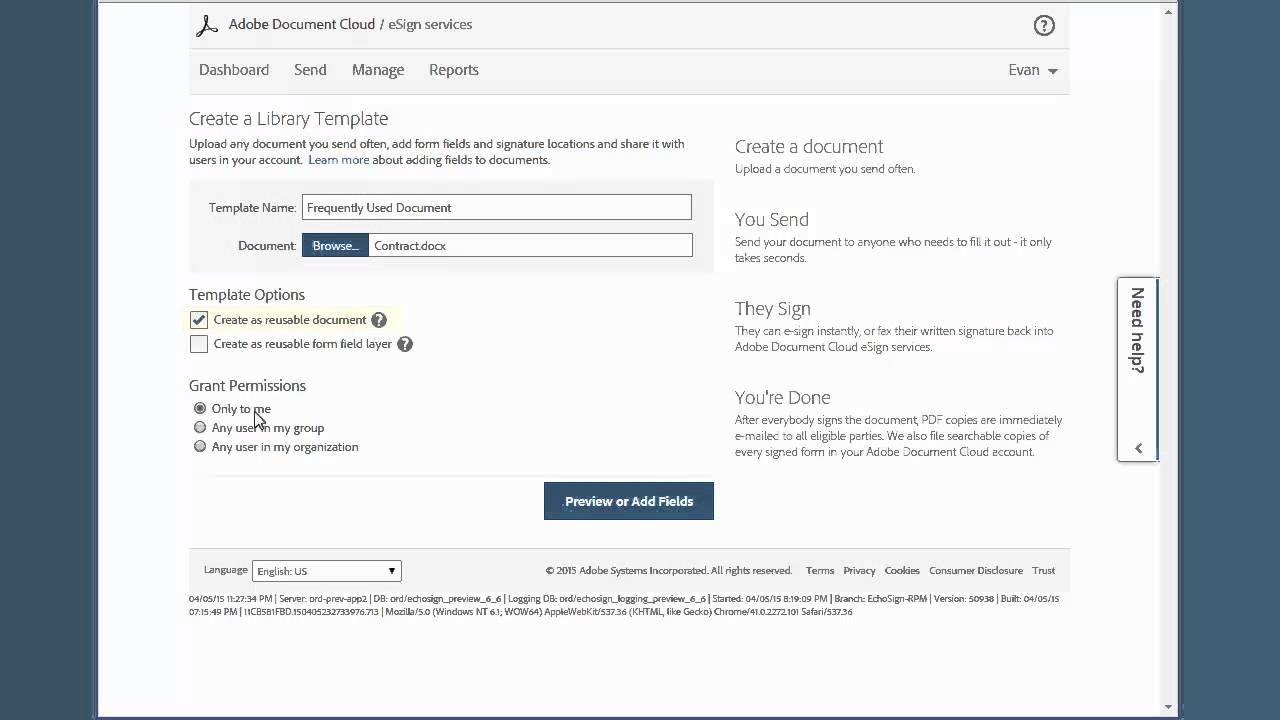
Task: Click the Adobe Document Cloud title text
Action: (302, 24)
